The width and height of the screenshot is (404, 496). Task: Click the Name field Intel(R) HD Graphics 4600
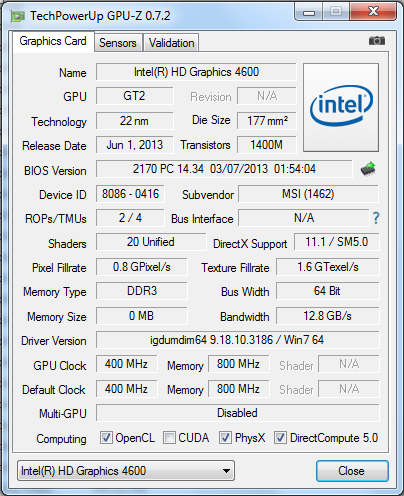click(x=196, y=72)
